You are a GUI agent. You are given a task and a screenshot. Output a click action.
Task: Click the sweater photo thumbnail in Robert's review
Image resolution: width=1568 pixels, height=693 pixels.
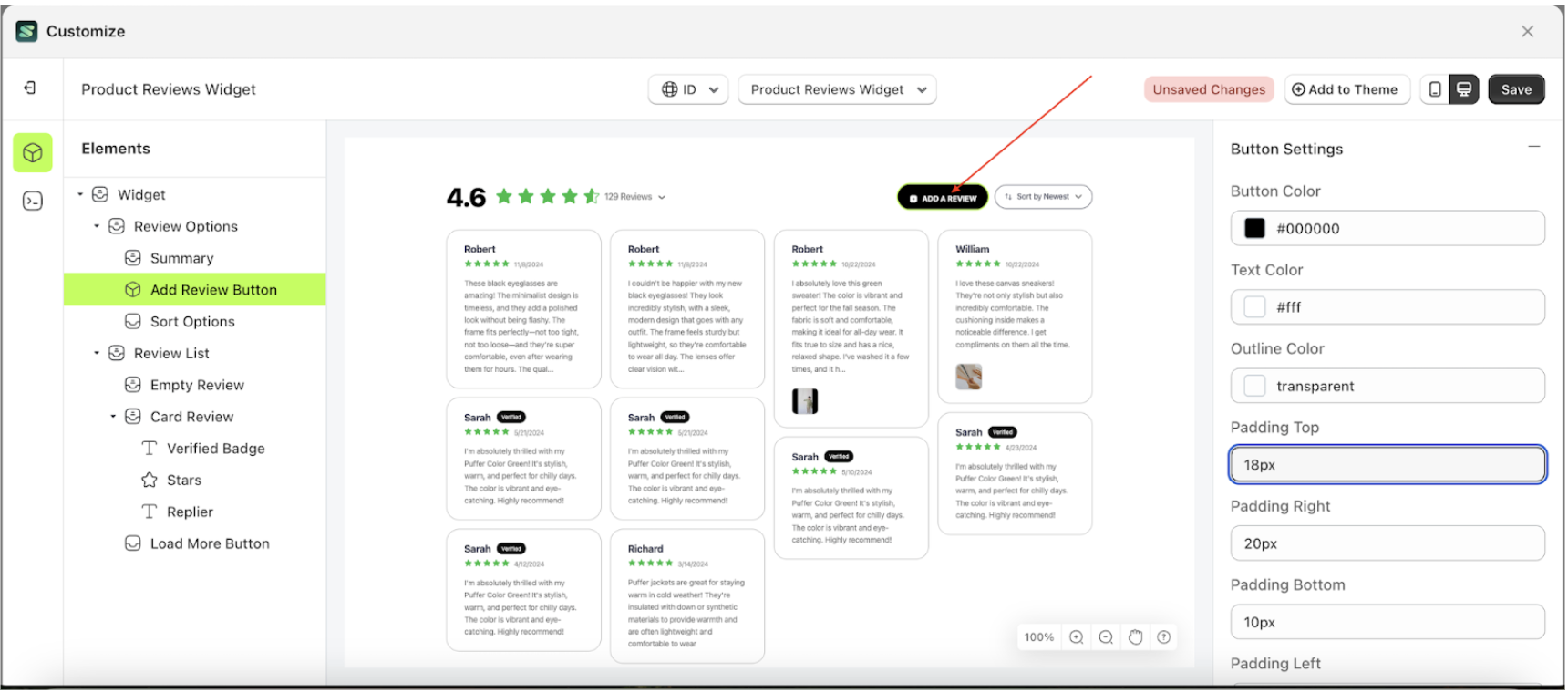click(x=805, y=401)
